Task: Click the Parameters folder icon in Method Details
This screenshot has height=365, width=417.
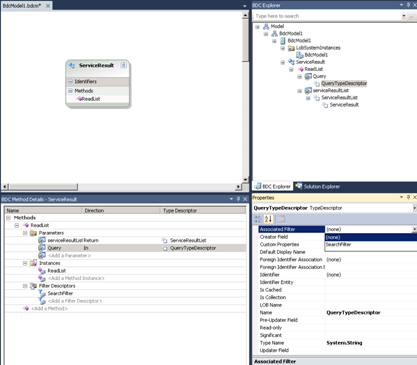Action: click(33, 233)
